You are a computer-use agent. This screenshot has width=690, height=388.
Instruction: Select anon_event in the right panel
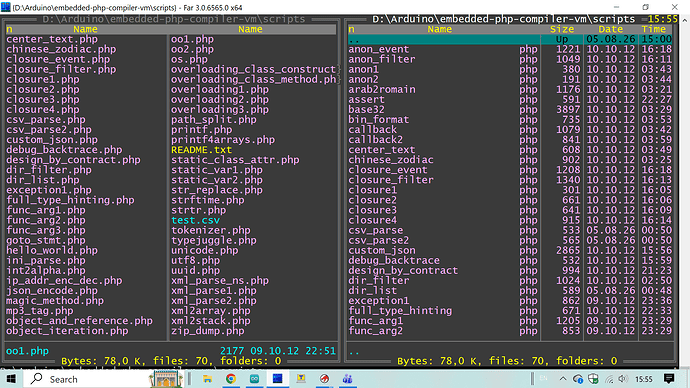(378, 49)
